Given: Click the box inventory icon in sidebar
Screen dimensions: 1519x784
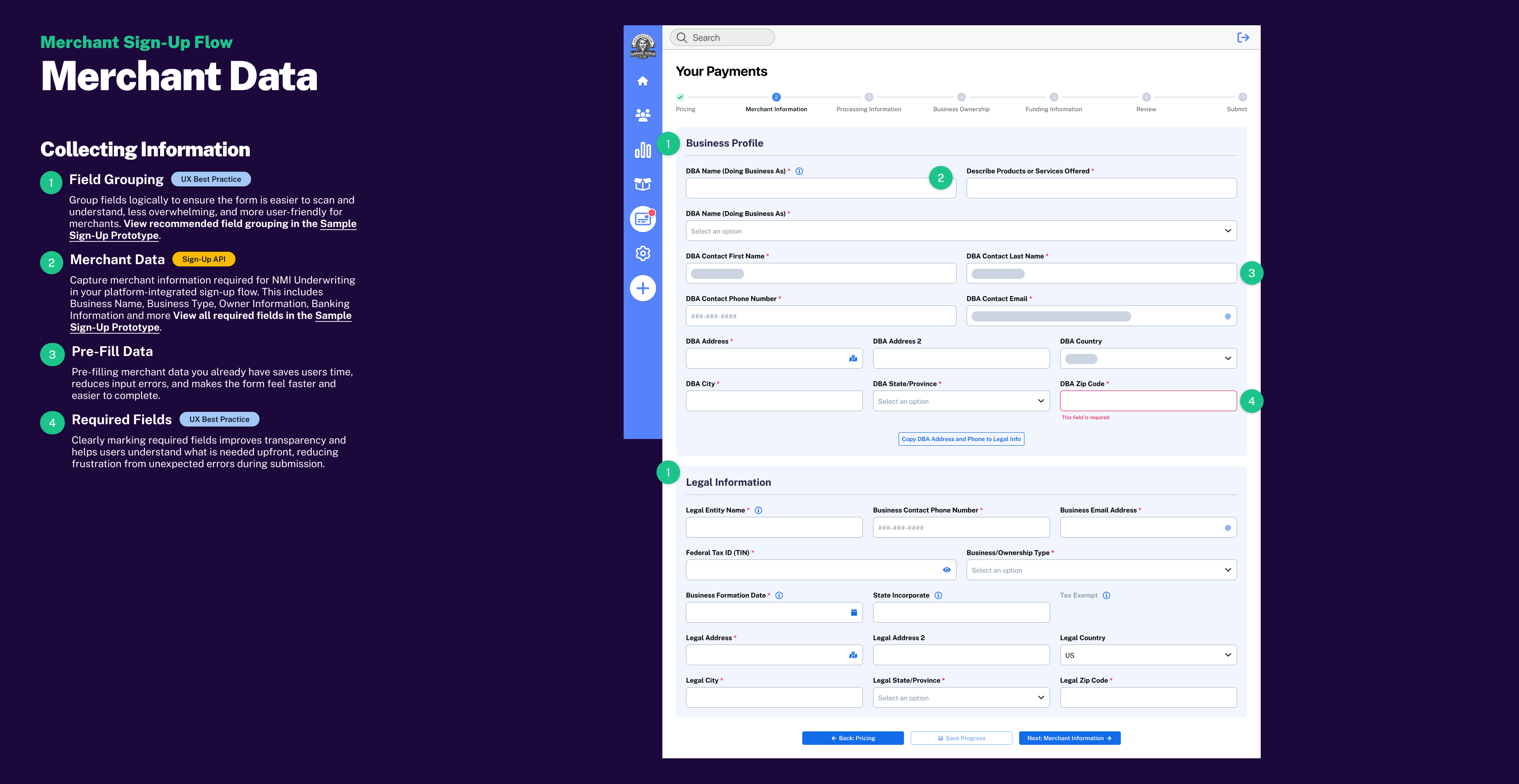Looking at the screenshot, I should pyautogui.click(x=643, y=185).
